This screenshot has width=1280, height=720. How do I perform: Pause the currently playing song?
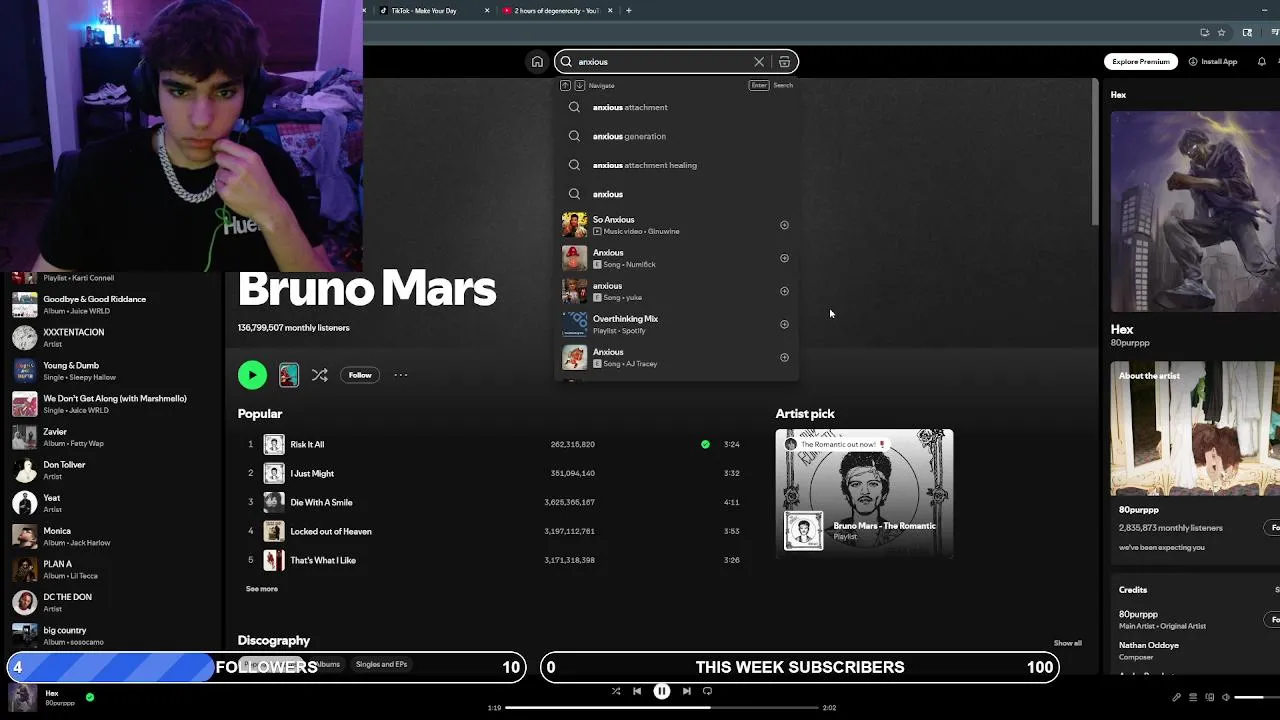coord(662,691)
